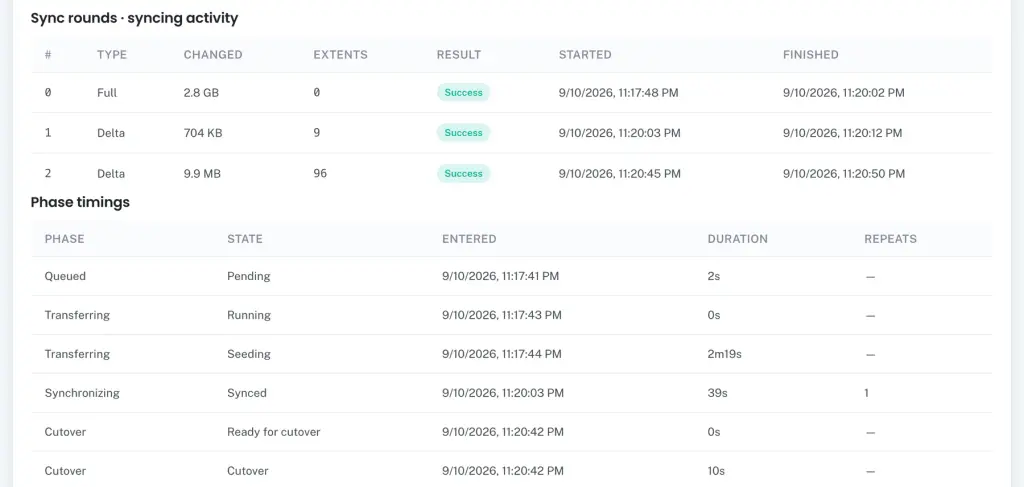
Task: Click the 2.8 GB changed value
Action: tap(201, 93)
